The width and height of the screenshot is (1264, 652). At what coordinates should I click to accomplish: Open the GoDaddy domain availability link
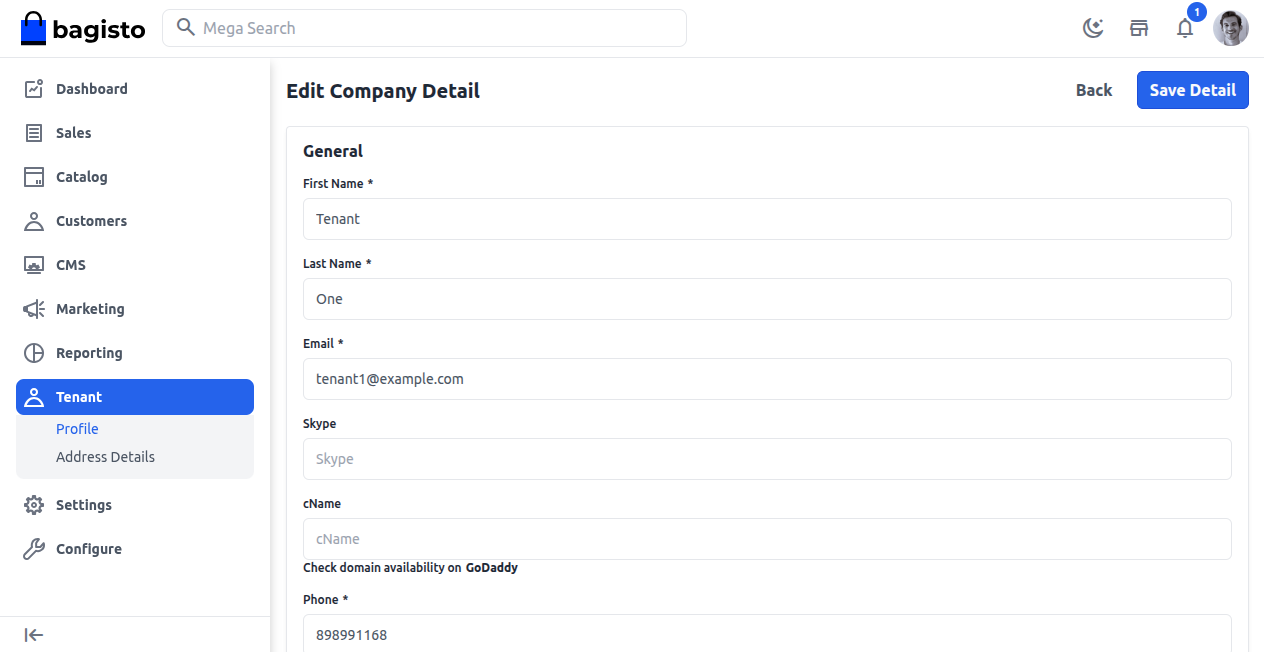pyautogui.click(x=491, y=567)
